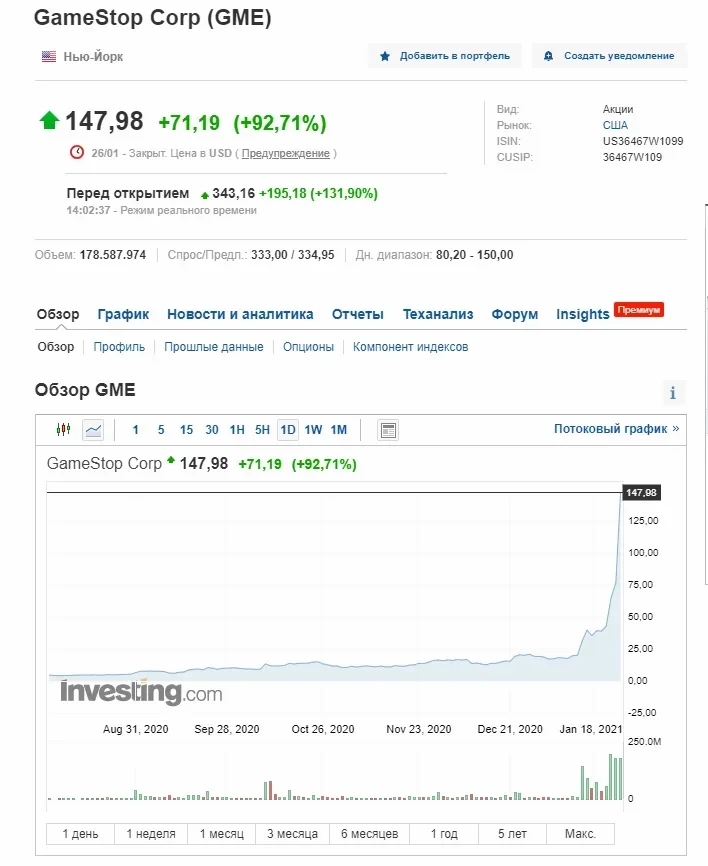Open the Компонент индексов sub-tab
This screenshot has height=866, width=708.
tap(410, 347)
